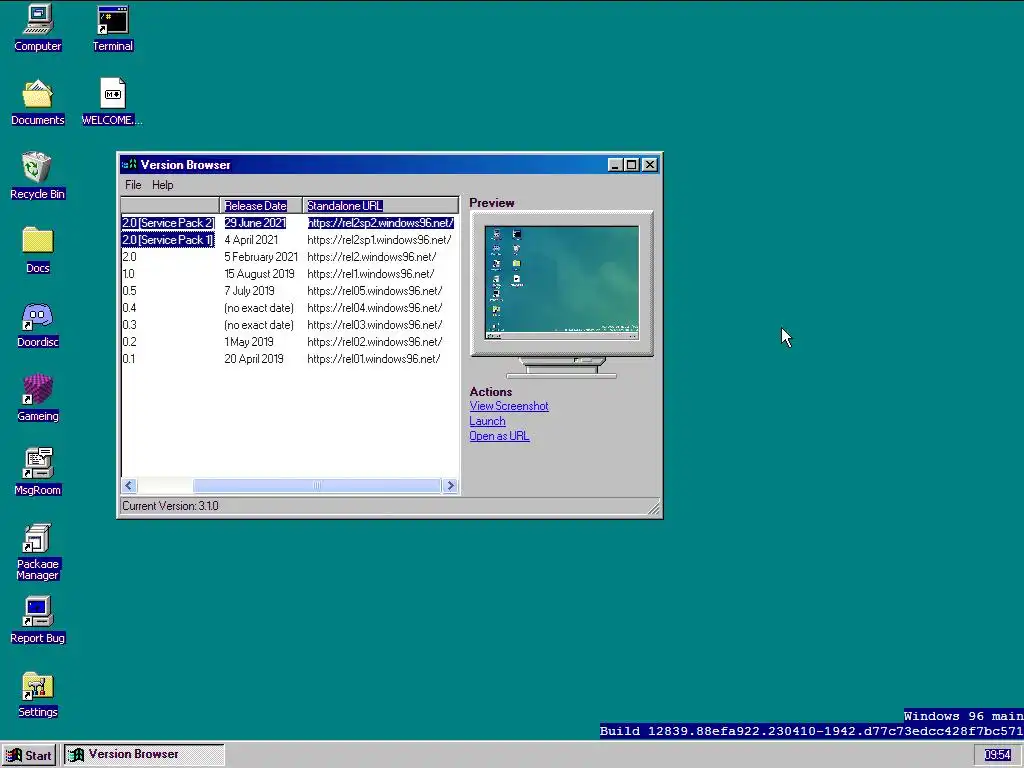
Task: Select the WELCOME markdown file icon
Action: tap(112, 102)
